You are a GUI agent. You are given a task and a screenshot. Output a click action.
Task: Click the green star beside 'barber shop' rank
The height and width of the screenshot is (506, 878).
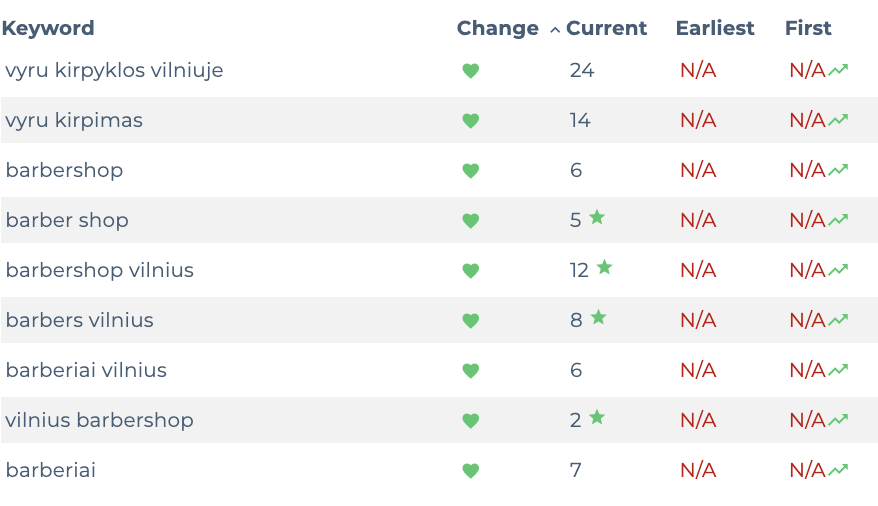pos(597,217)
